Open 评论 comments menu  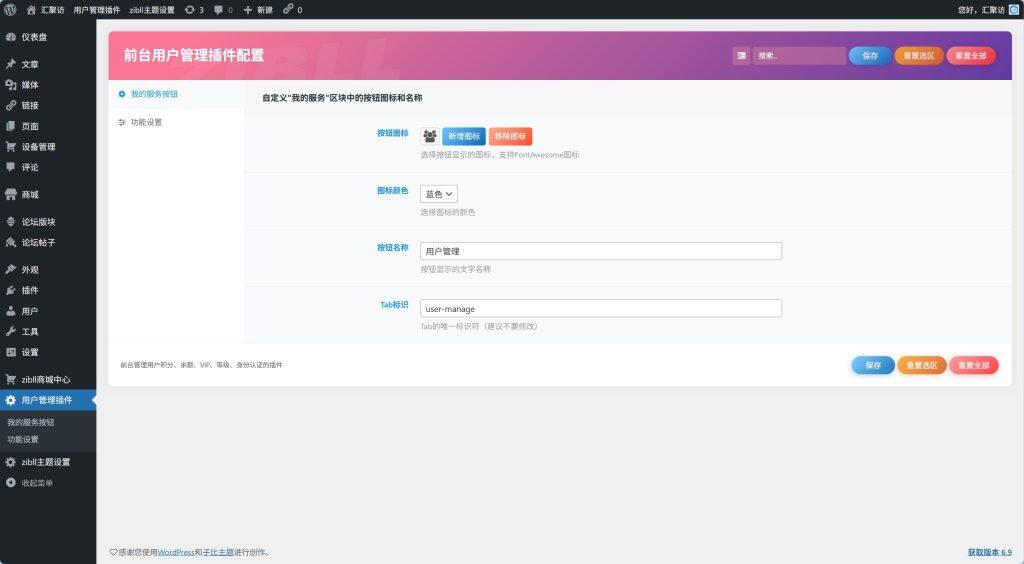48,167
